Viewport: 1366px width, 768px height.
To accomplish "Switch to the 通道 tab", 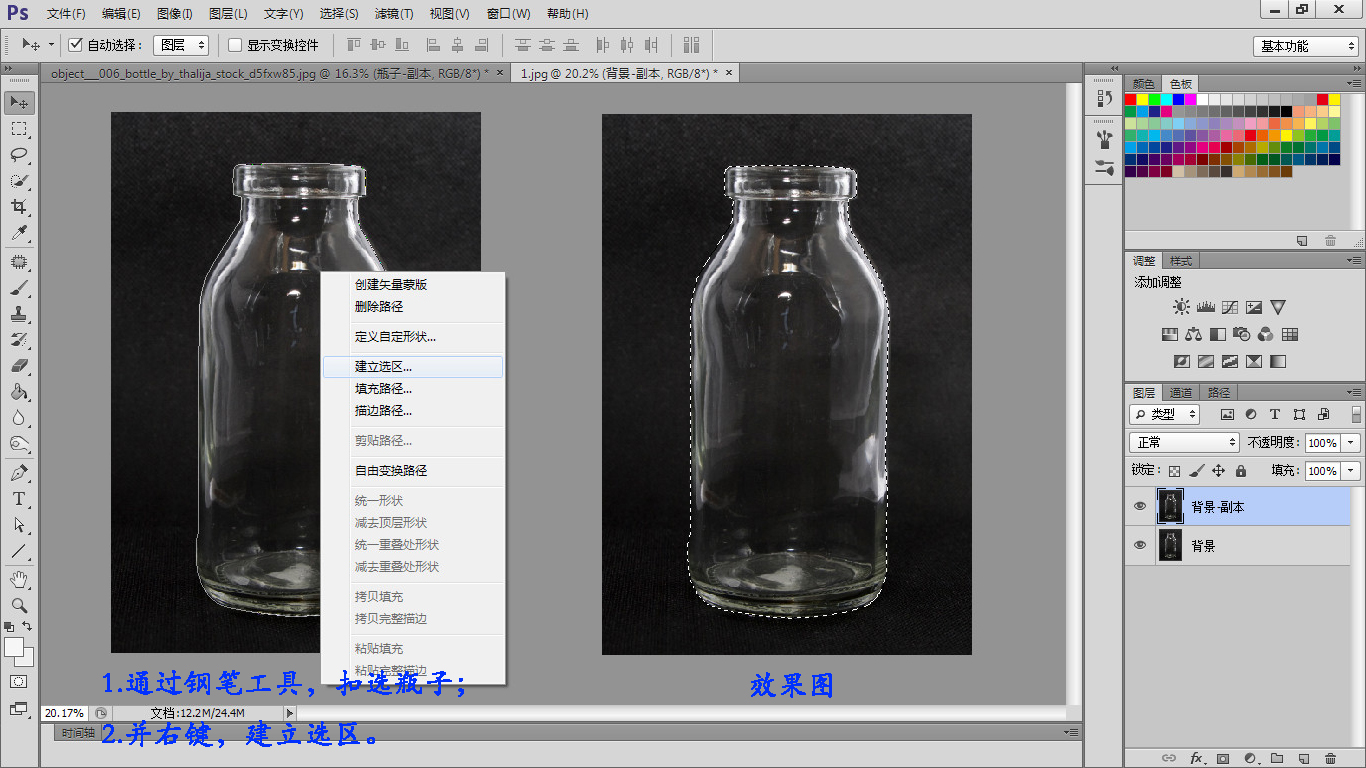I will coord(1181,392).
